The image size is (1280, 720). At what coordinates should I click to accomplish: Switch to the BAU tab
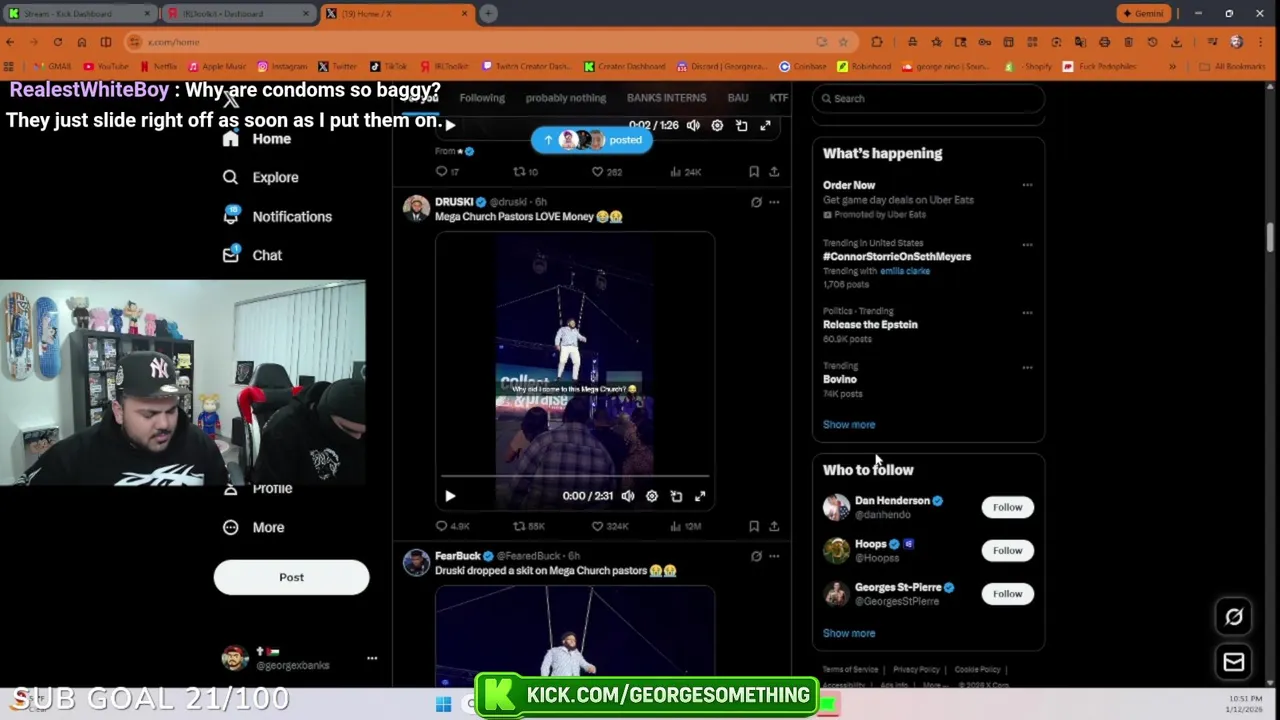tap(738, 98)
